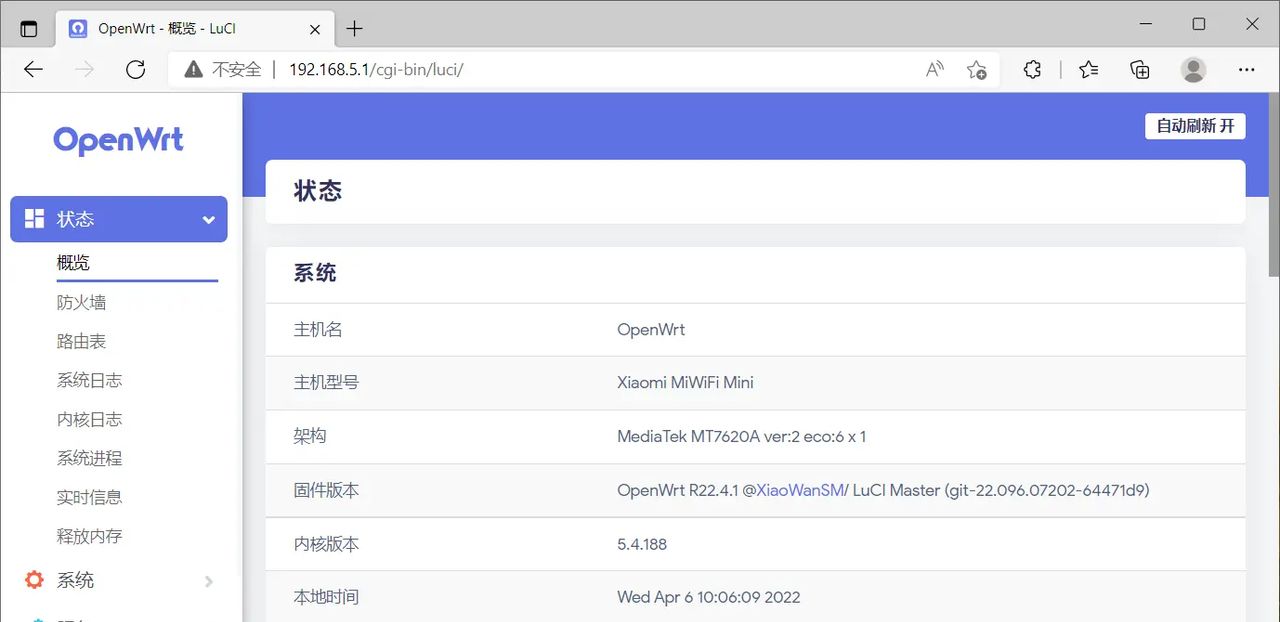
Task: Open the 系统进程 page
Action: 89,458
